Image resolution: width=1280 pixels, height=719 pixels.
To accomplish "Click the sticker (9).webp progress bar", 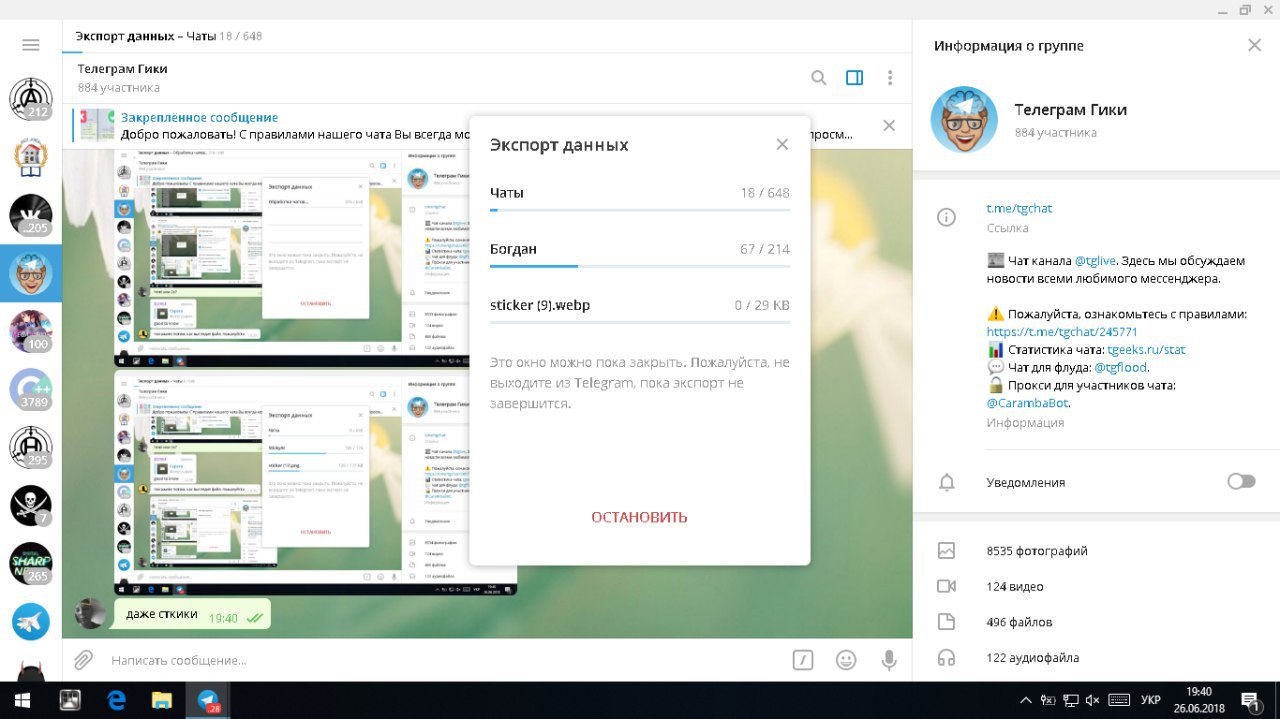I will pyautogui.click(x=640, y=322).
